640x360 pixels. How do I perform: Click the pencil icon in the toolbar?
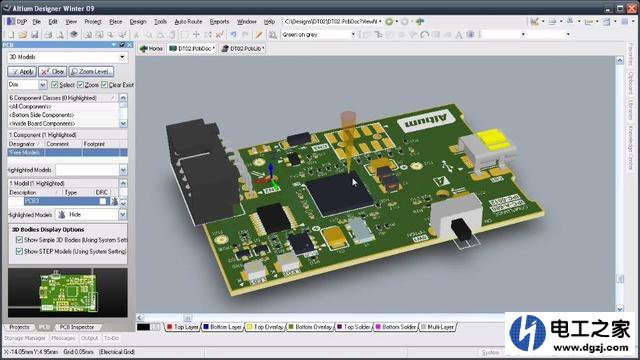(259, 35)
